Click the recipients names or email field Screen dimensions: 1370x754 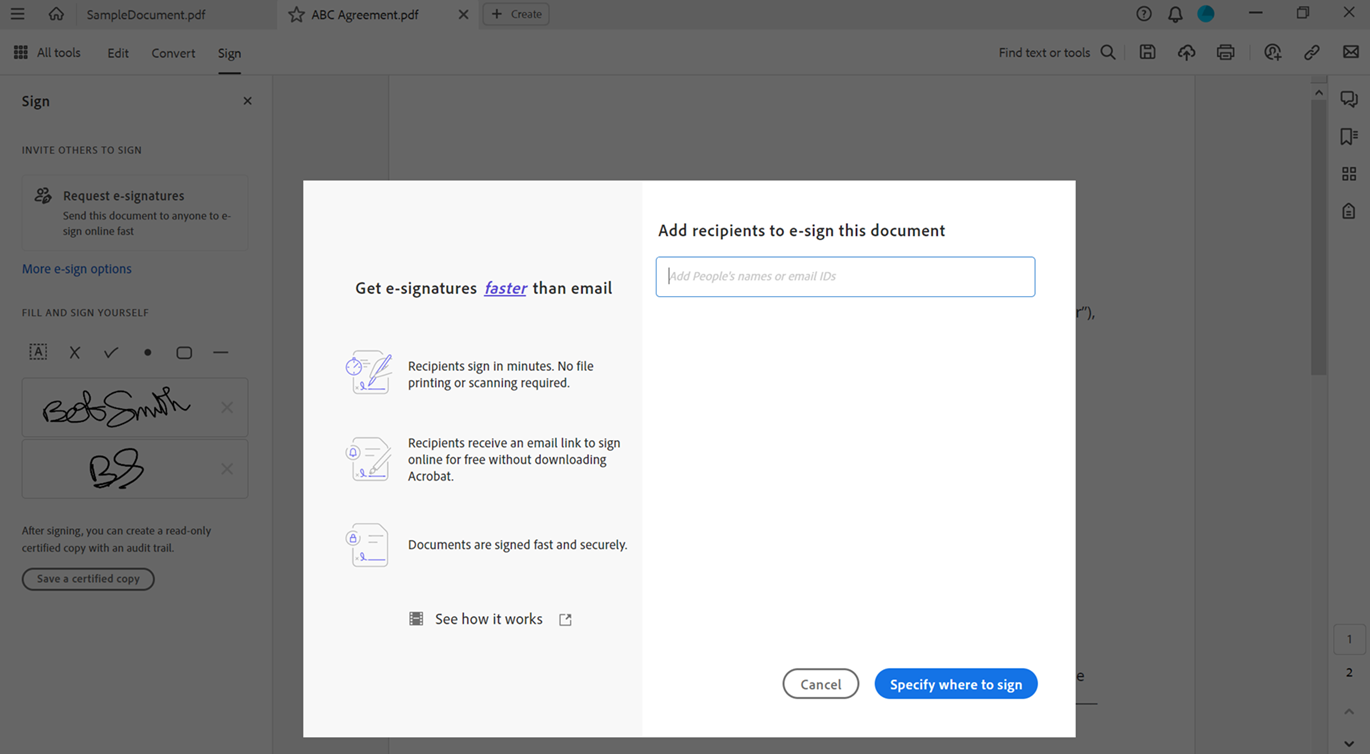[x=845, y=277]
